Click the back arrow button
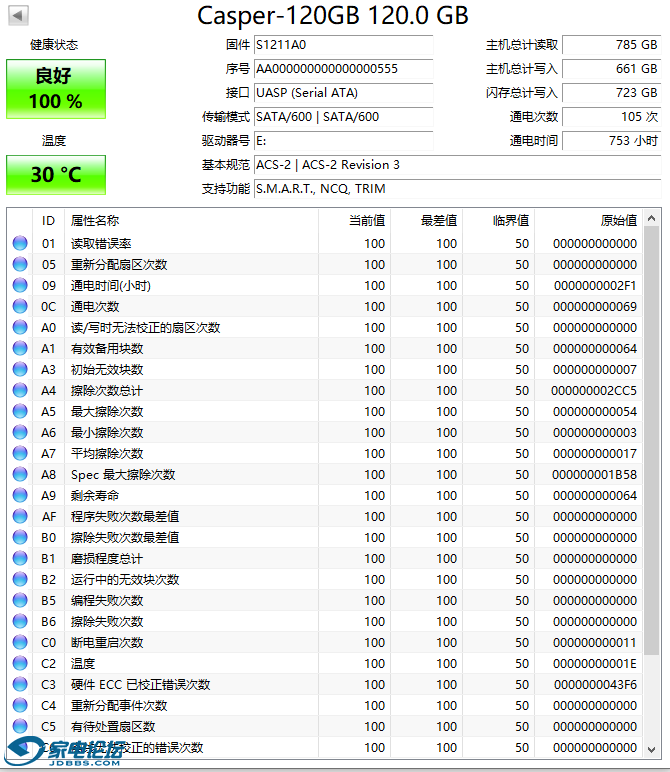The width and height of the screenshot is (670, 772). point(18,15)
